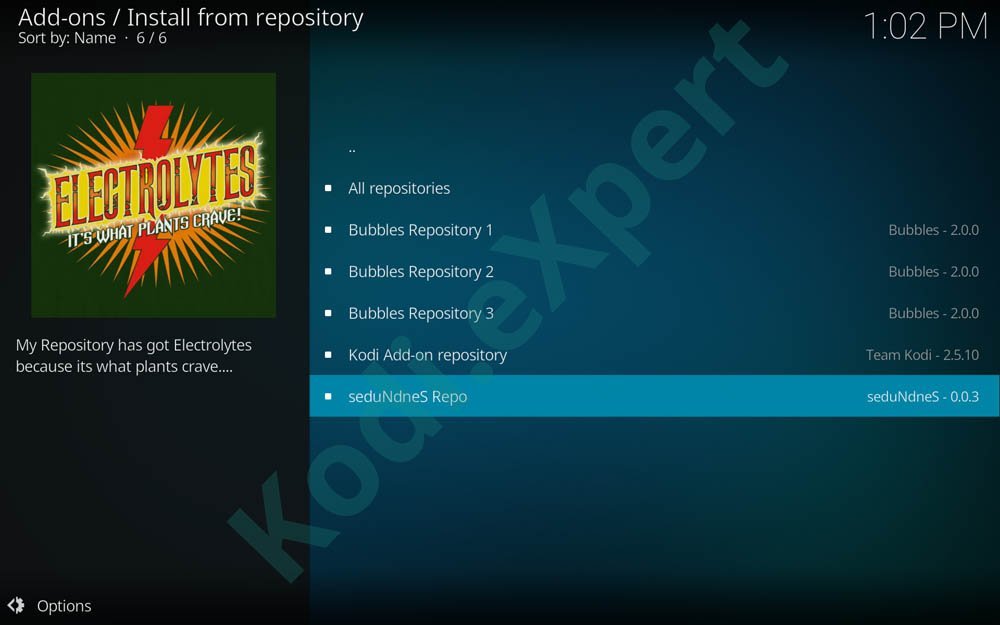The image size is (1000, 625).
Task: Click bullet icon beside seduNdneS Repo
Action: point(328,396)
